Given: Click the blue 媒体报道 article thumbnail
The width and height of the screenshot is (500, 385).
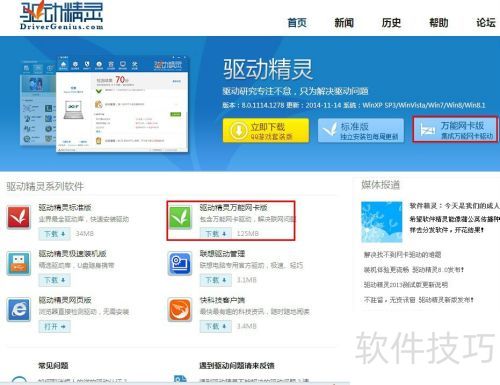Looking at the screenshot, I should (382, 222).
